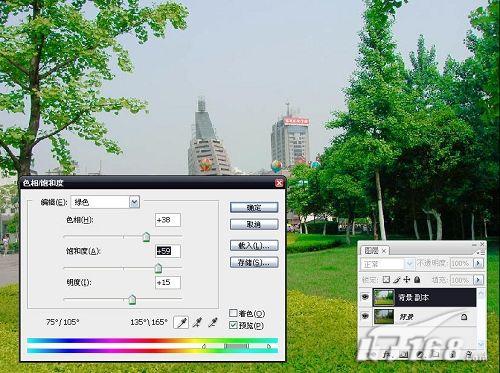The image size is (500, 373).
Task: Minimize the Layers panel
Action: 474,244
